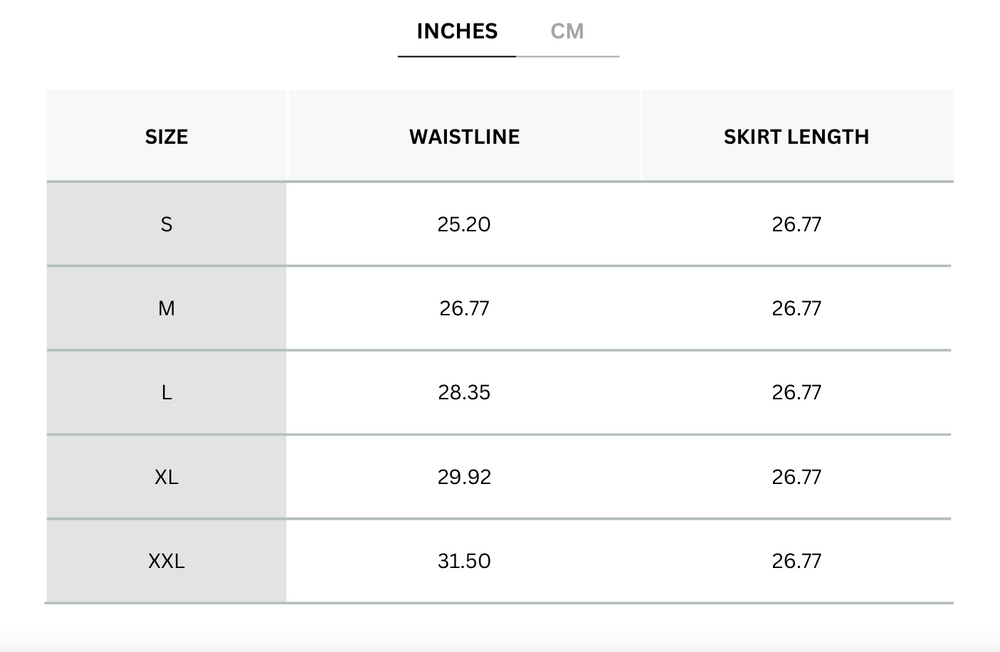
Task: Click skirt length value in XL row
Action: 796,477
